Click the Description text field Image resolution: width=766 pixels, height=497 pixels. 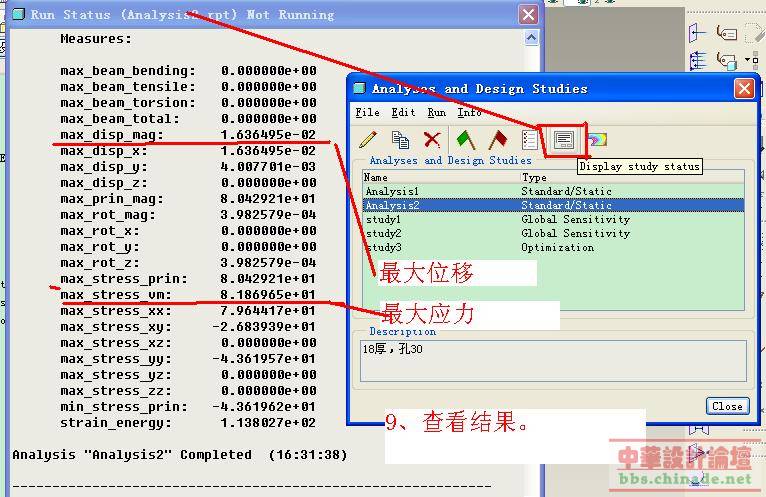tap(553, 361)
